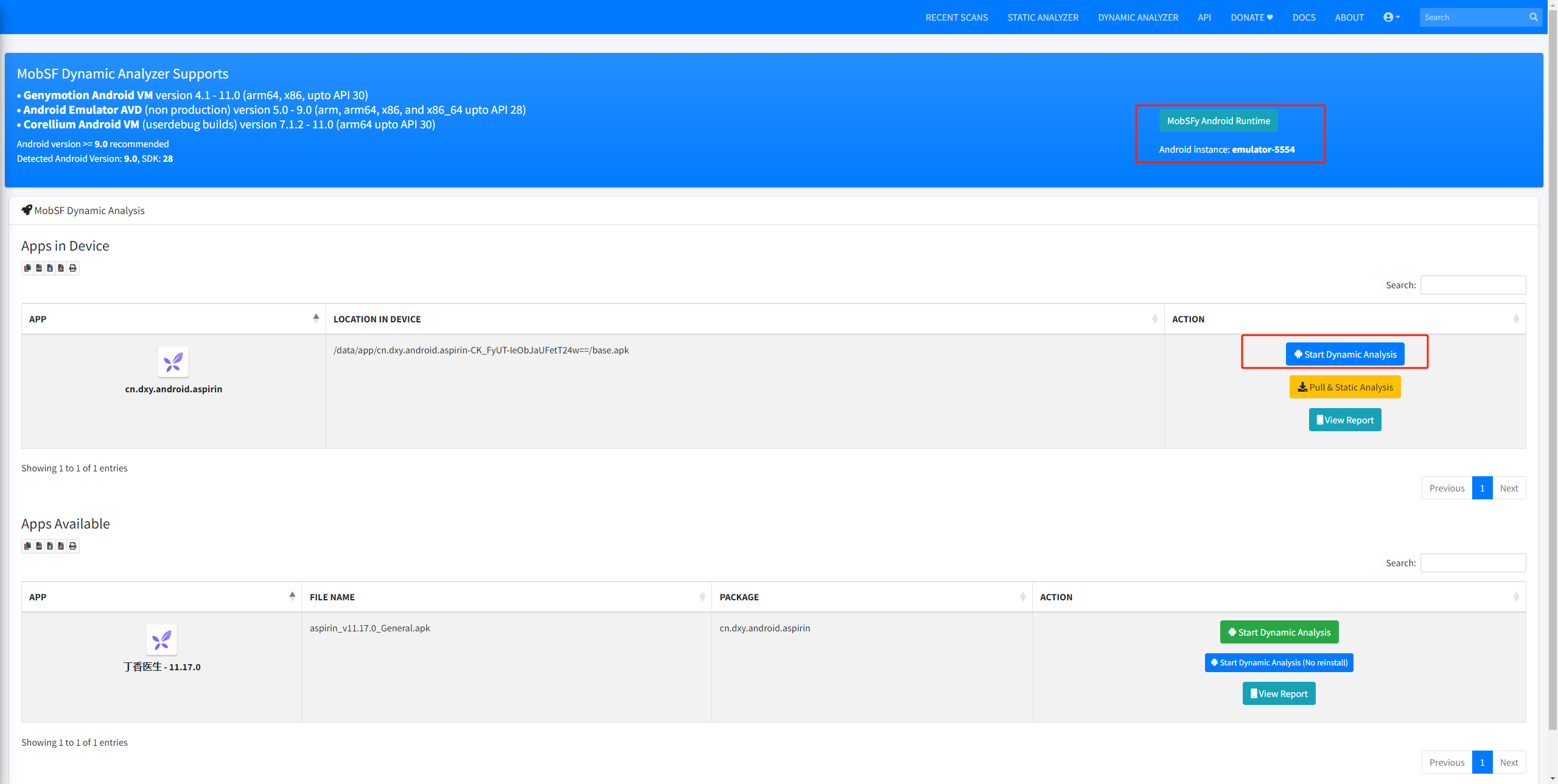The image size is (1558, 784).
Task: Go to STATIC ANALYZER
Action: (1043, 17)
